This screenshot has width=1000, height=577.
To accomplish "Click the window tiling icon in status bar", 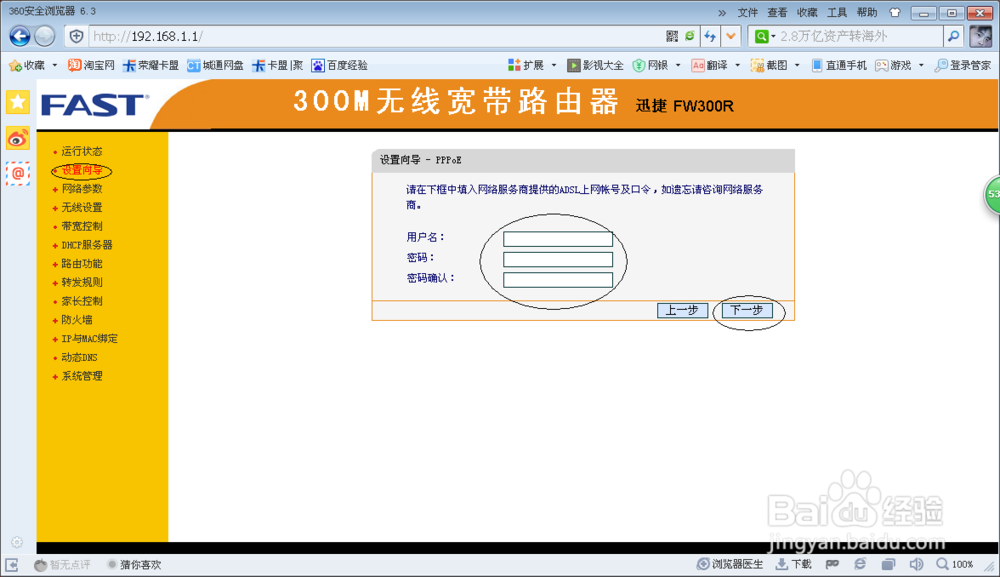I will tap(888, 564).
